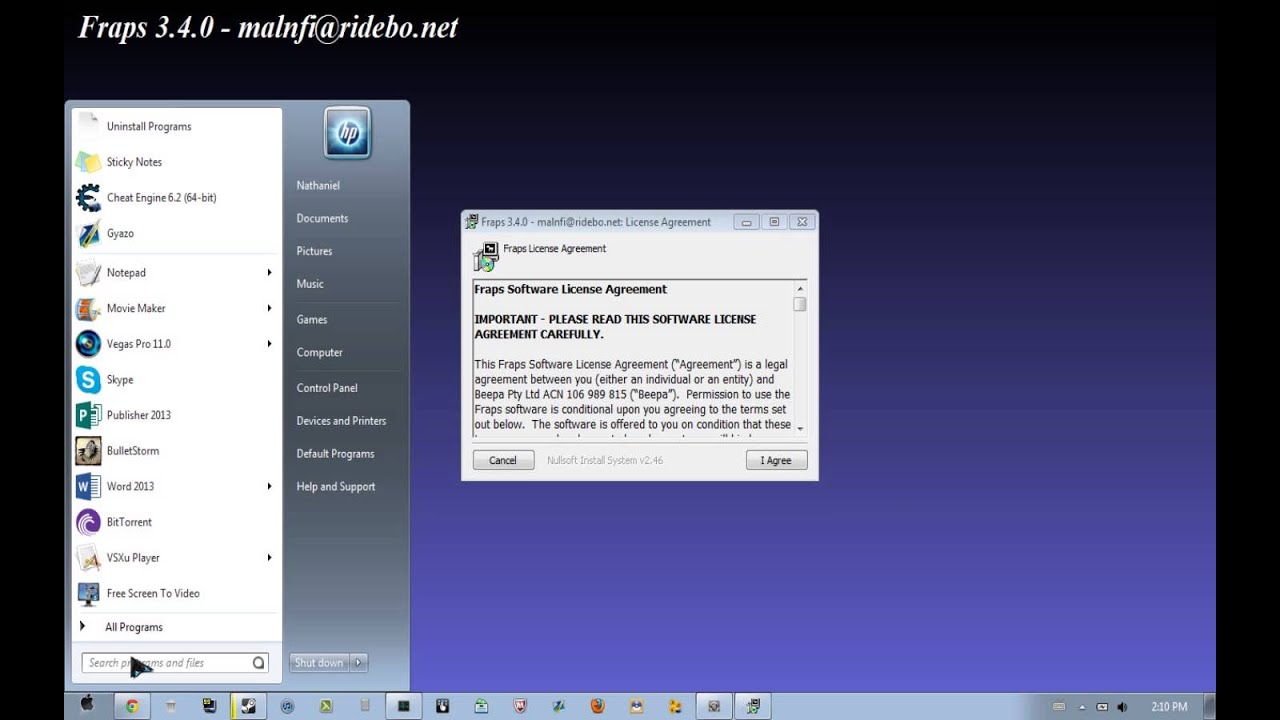Open Pictures from the Start menu
The image size is (1280, 720).
click(314, 251)
